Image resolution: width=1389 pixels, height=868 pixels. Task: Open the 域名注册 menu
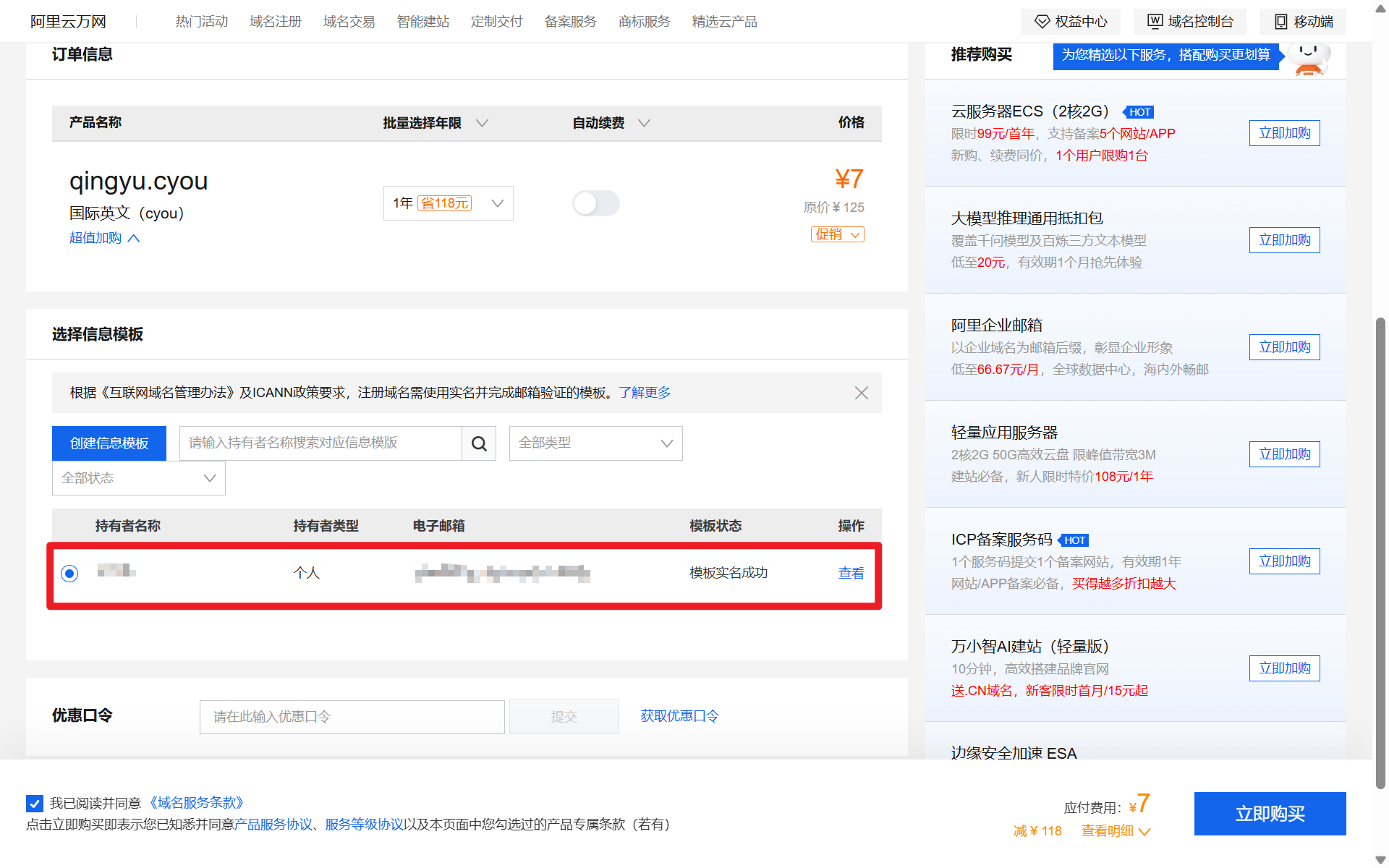tap(276, 22)
